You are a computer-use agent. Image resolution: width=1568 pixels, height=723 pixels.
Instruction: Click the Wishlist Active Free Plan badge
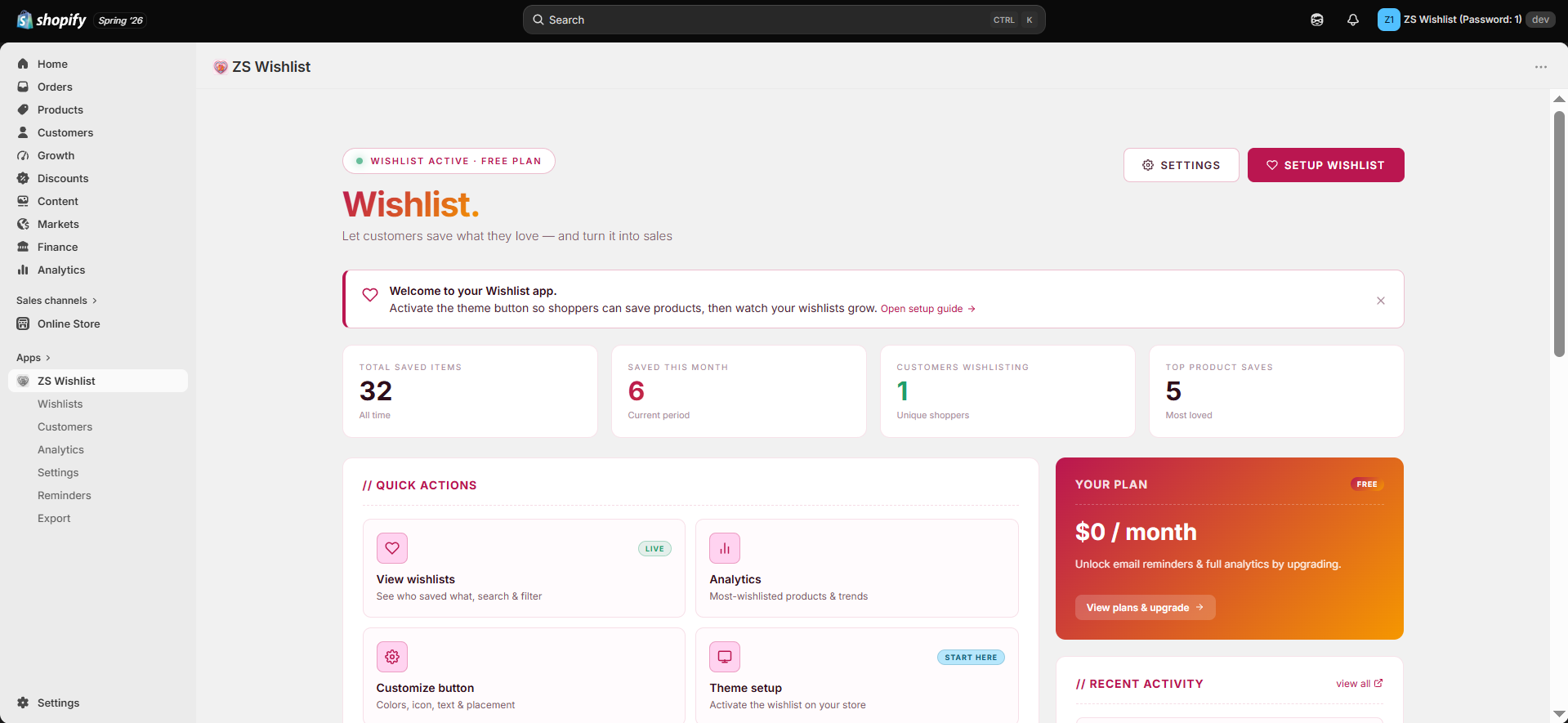coord(449,161)
